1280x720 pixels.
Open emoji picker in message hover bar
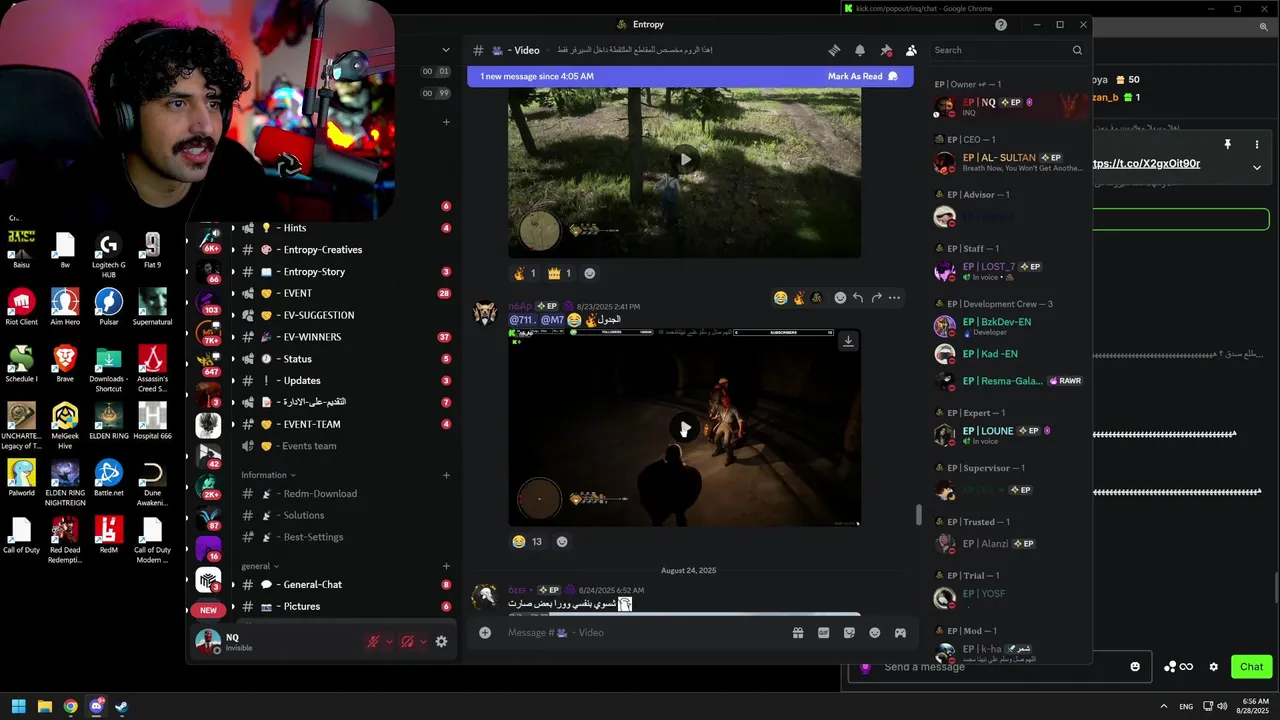[840, 298]
